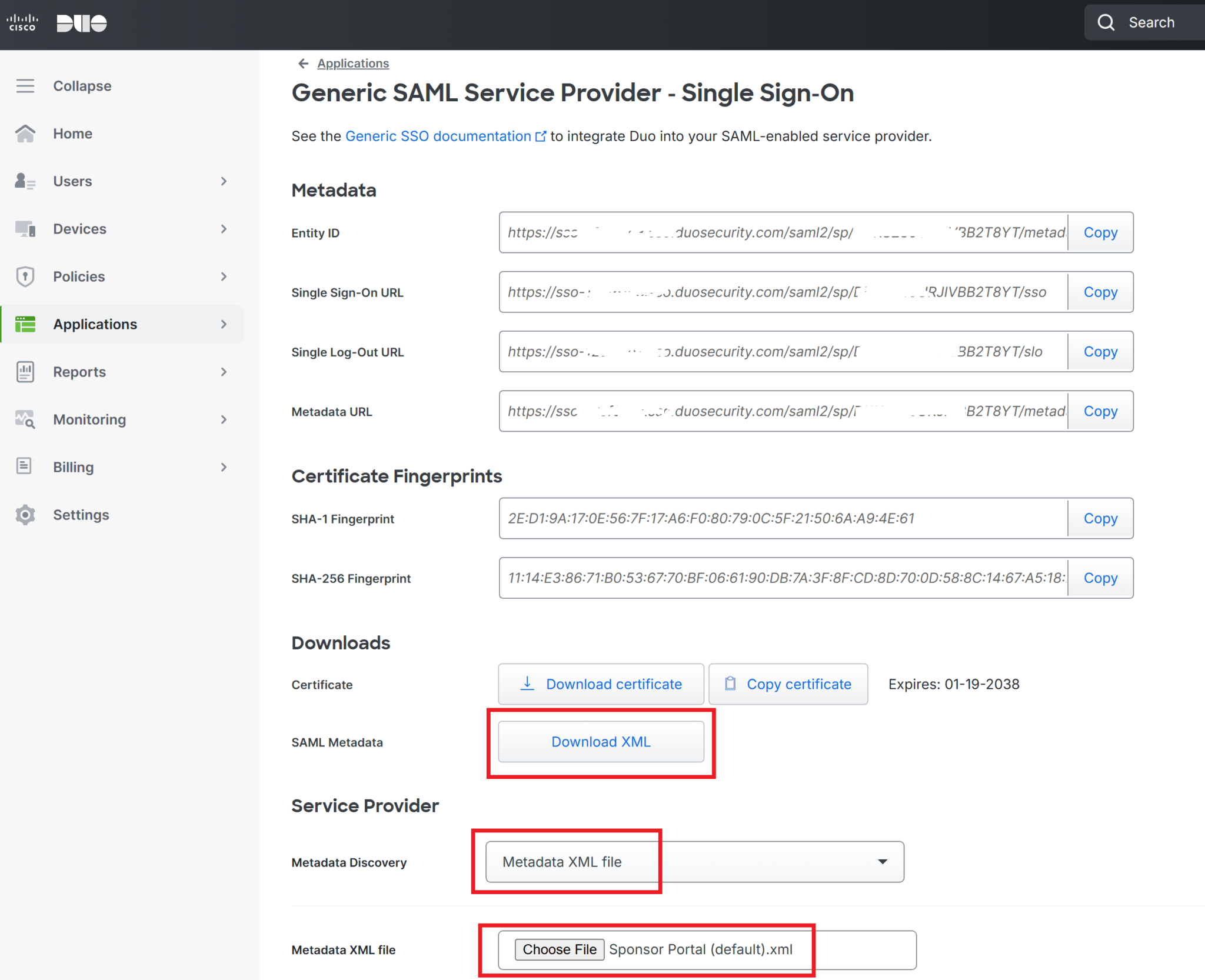Collapse the sidebar using the hamburger icon
This screenshot has width=1205, height=980.
pyautogui.click(x=25, y=85)
